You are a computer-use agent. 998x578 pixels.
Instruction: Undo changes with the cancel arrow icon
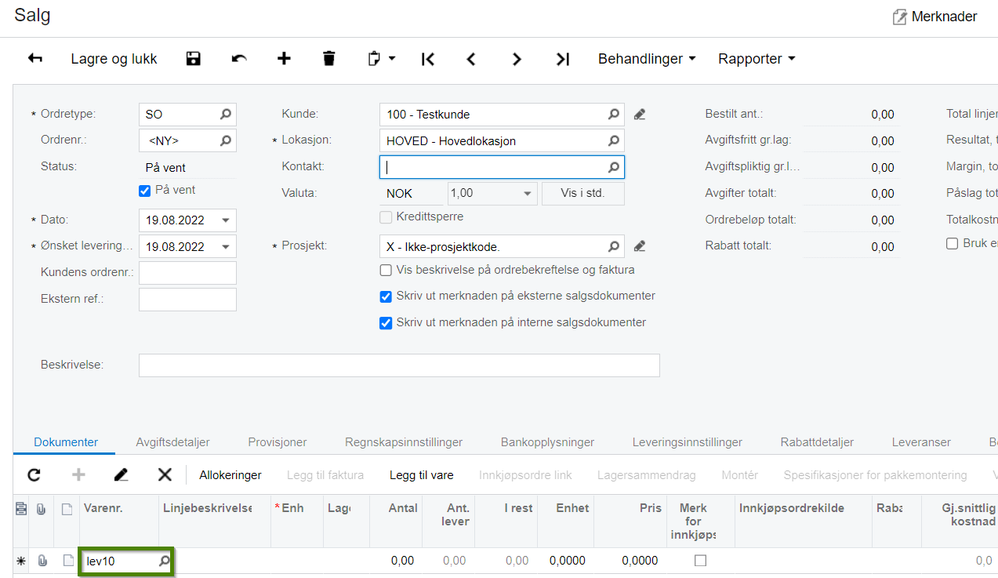pos(239,59)
